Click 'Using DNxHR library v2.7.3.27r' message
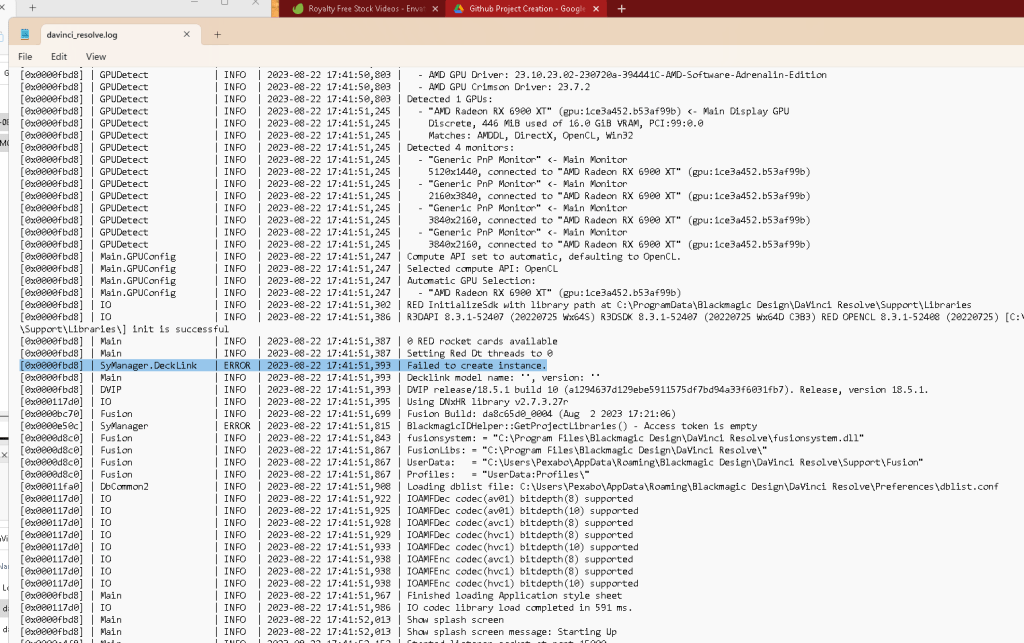Screen dimensions: 1024x643 coord(487,401)
